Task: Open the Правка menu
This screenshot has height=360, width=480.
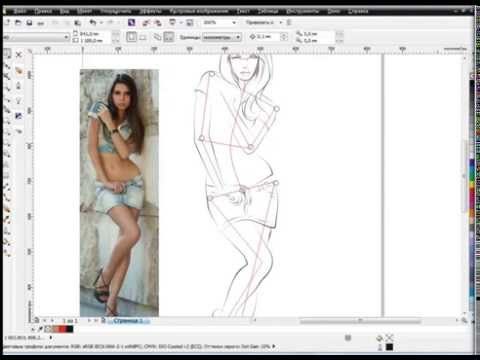Action: click(x=43, y=11)
